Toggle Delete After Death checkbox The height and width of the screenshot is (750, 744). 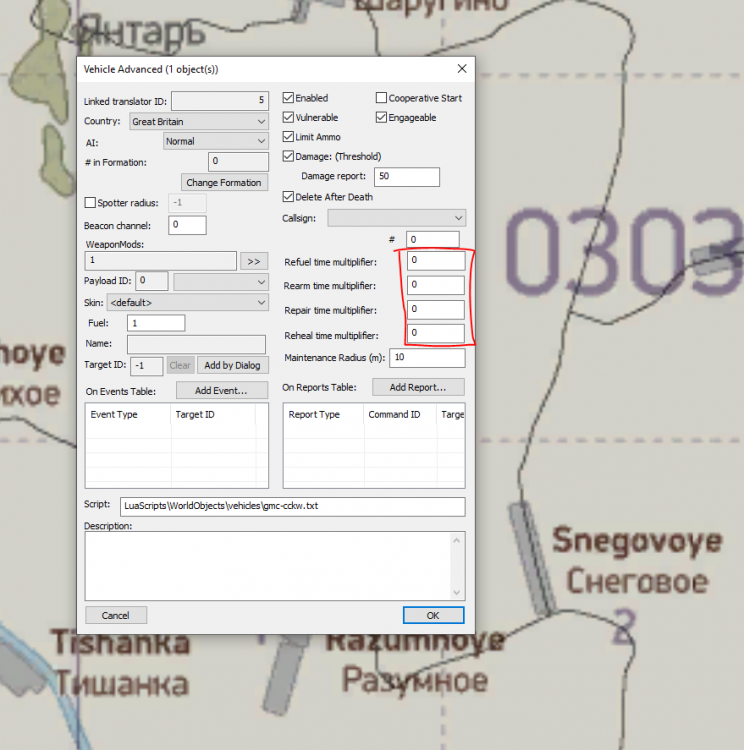tap(289, 196)
